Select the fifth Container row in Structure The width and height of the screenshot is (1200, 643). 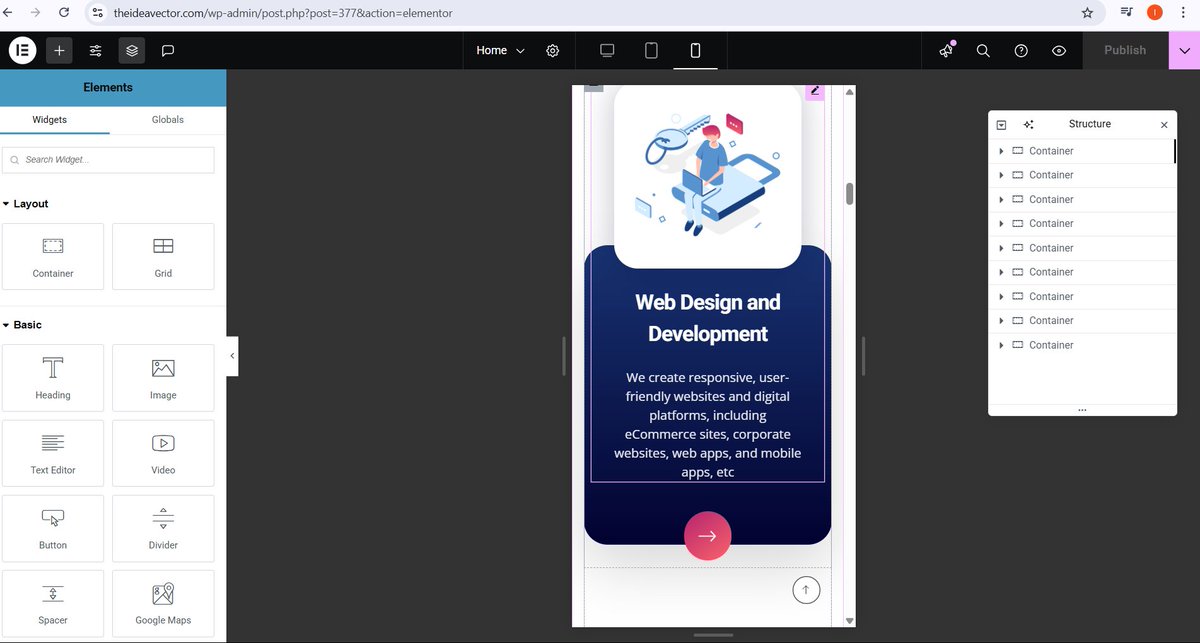point(1082,248)
